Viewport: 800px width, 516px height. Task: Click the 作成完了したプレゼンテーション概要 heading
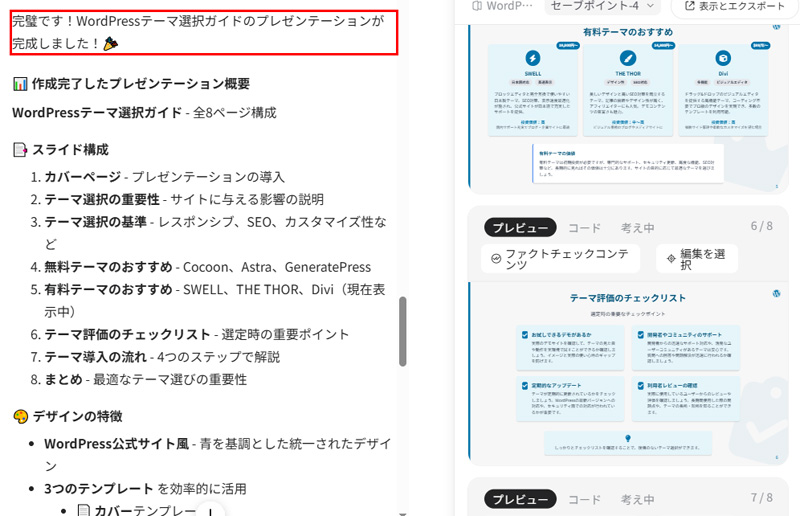pos(141,84)
